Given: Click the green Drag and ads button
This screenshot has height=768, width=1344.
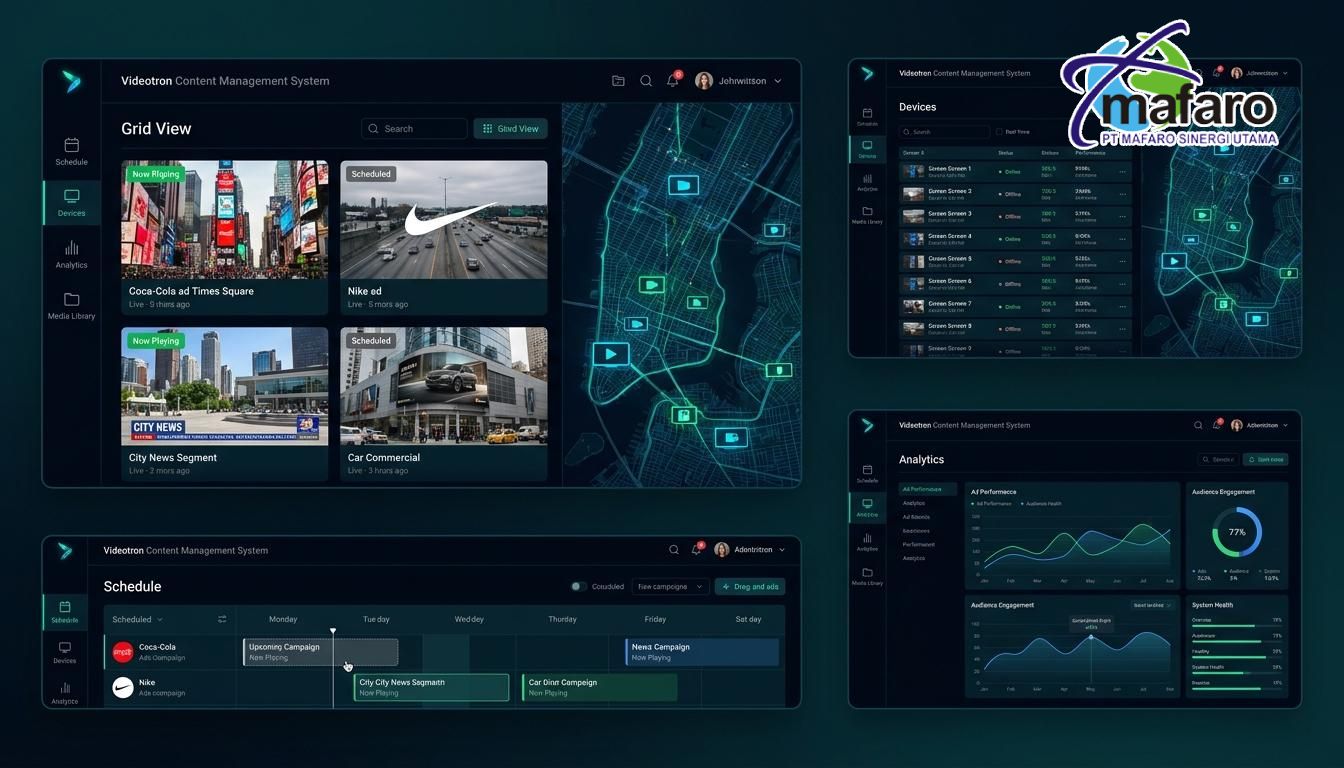Looking at the screenshot, I should click(750, 587).
